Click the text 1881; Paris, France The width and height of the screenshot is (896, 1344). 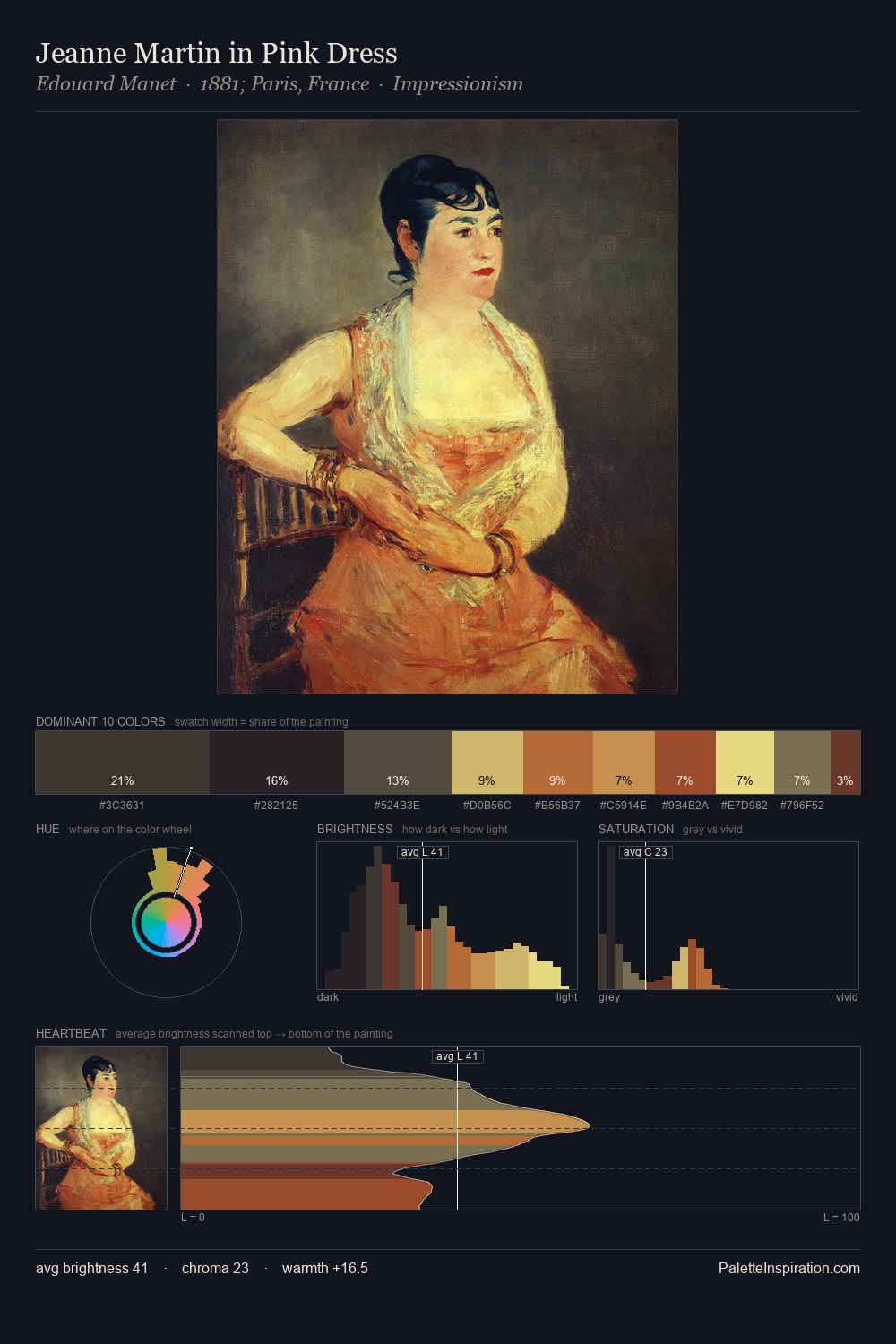click(x=284, y=84)
